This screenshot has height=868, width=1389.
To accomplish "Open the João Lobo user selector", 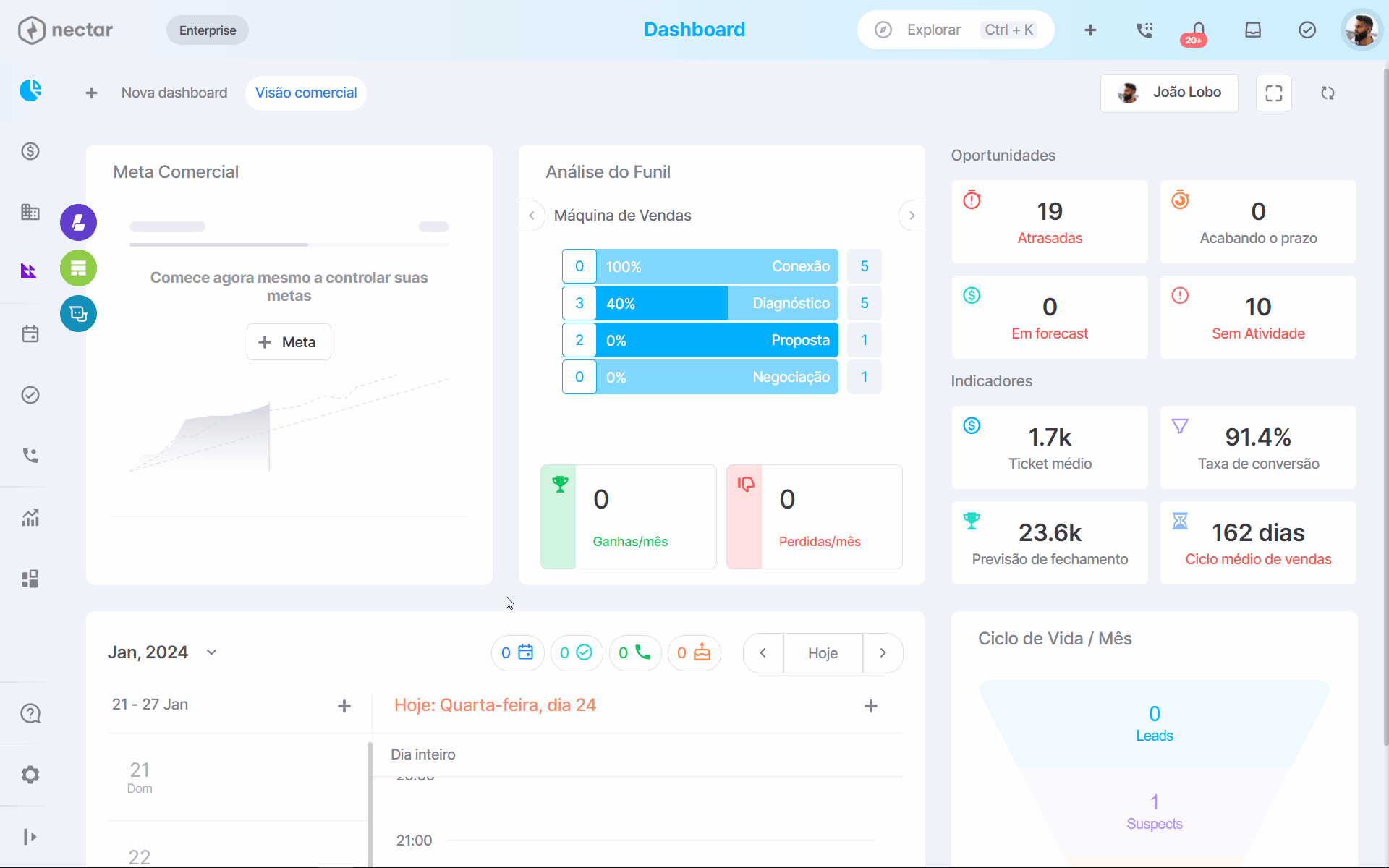I will (x=1169, y=93).
